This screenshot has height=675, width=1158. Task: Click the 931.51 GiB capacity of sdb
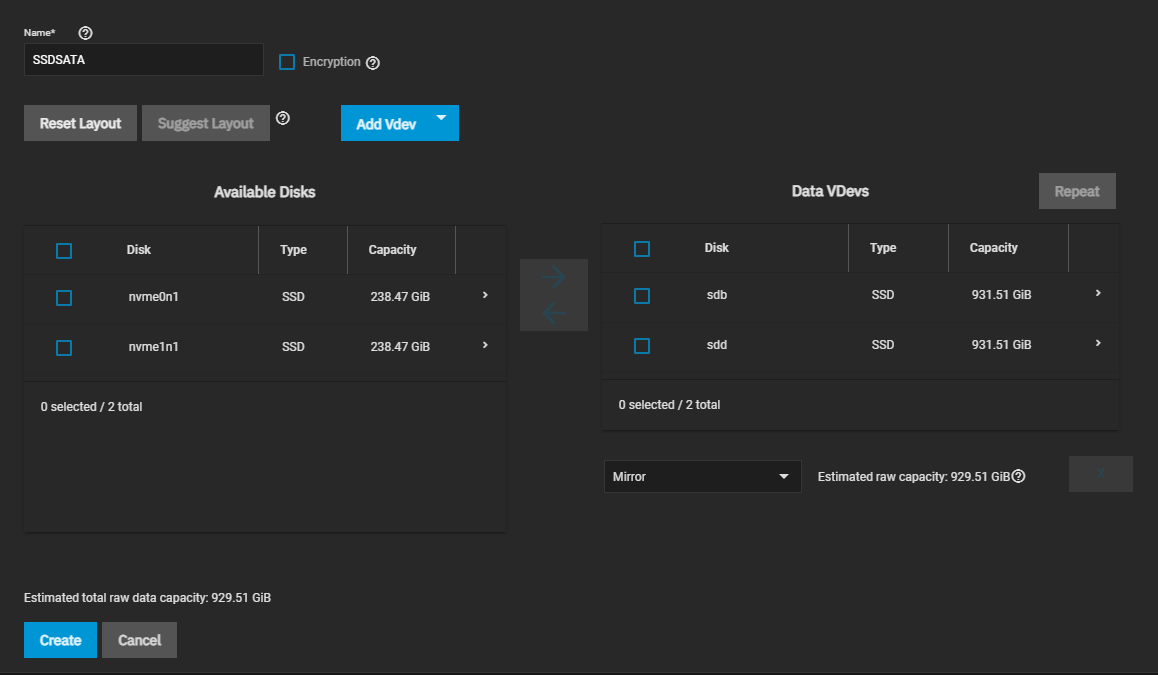pos(1001,295)
